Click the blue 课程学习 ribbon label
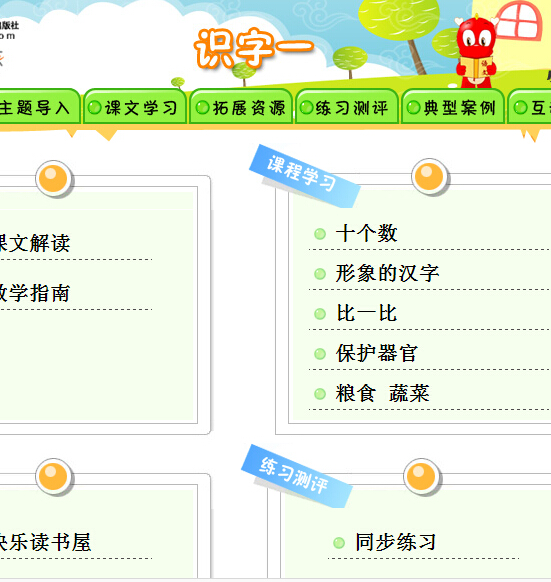Screen dimensions: 551x582 click(304, 176)
